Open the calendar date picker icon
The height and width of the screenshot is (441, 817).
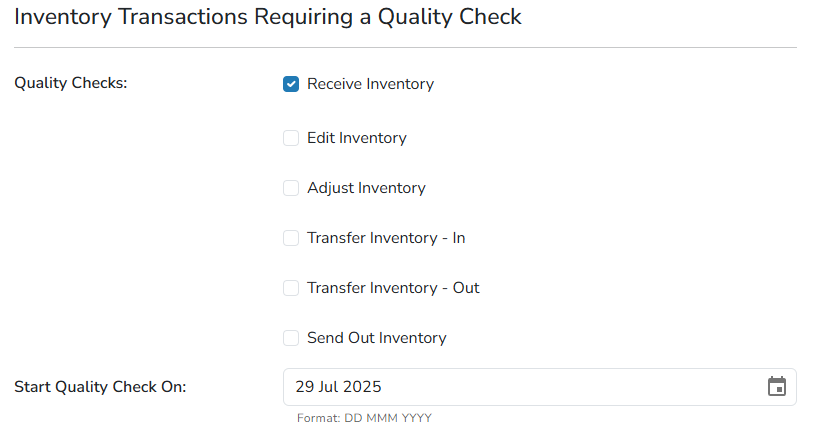click(x=776, y=386)
